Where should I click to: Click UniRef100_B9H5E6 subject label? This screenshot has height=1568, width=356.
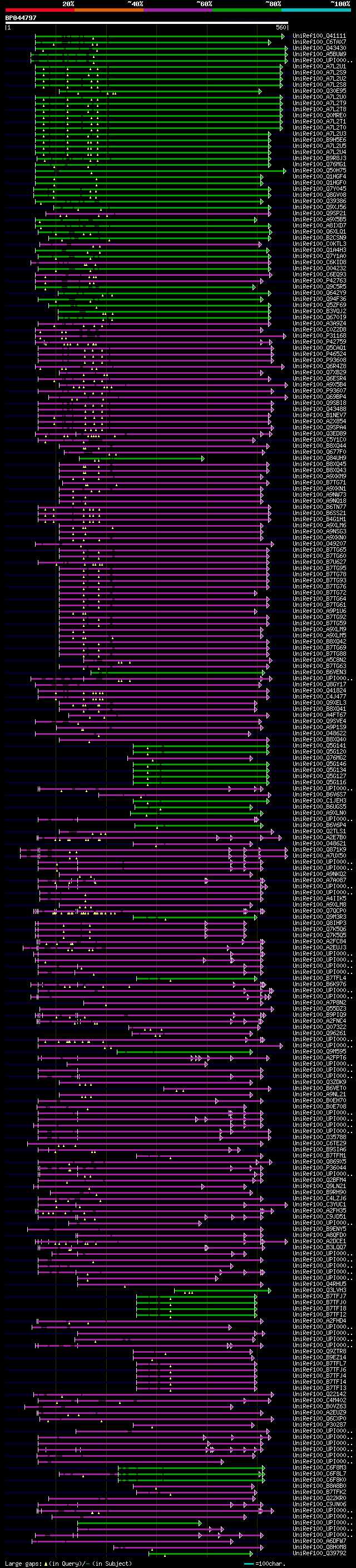(319, 140)
